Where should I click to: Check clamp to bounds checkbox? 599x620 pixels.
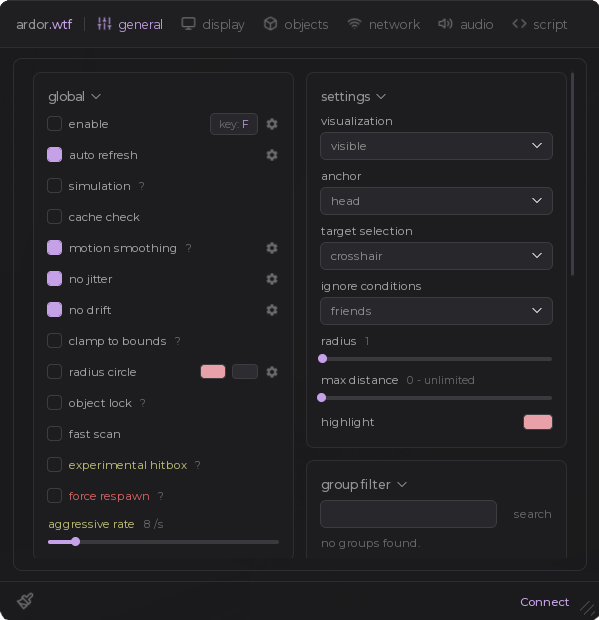(55, 340)
